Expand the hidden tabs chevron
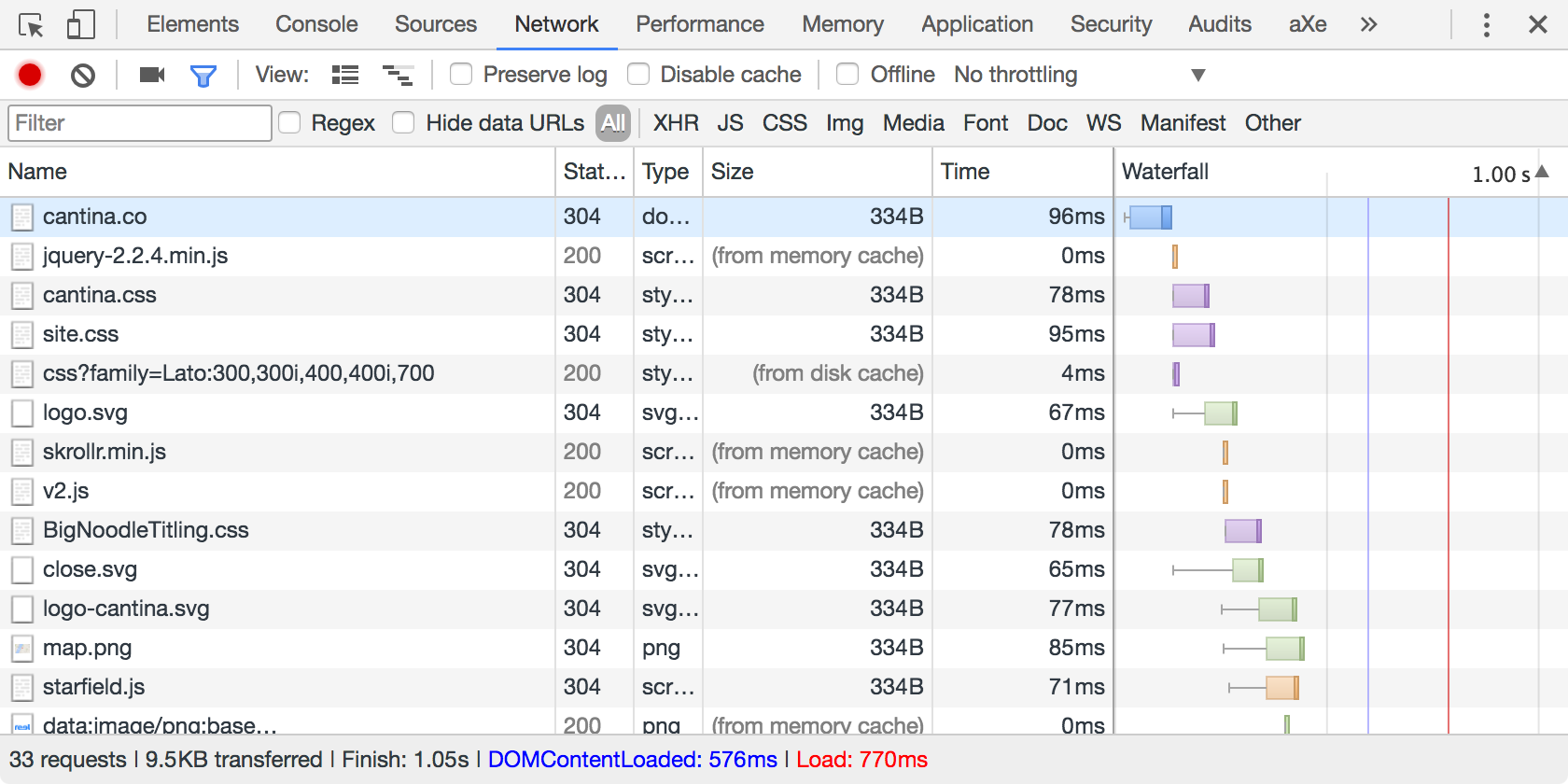The image size is (1568, 784). pos(1368,24)
